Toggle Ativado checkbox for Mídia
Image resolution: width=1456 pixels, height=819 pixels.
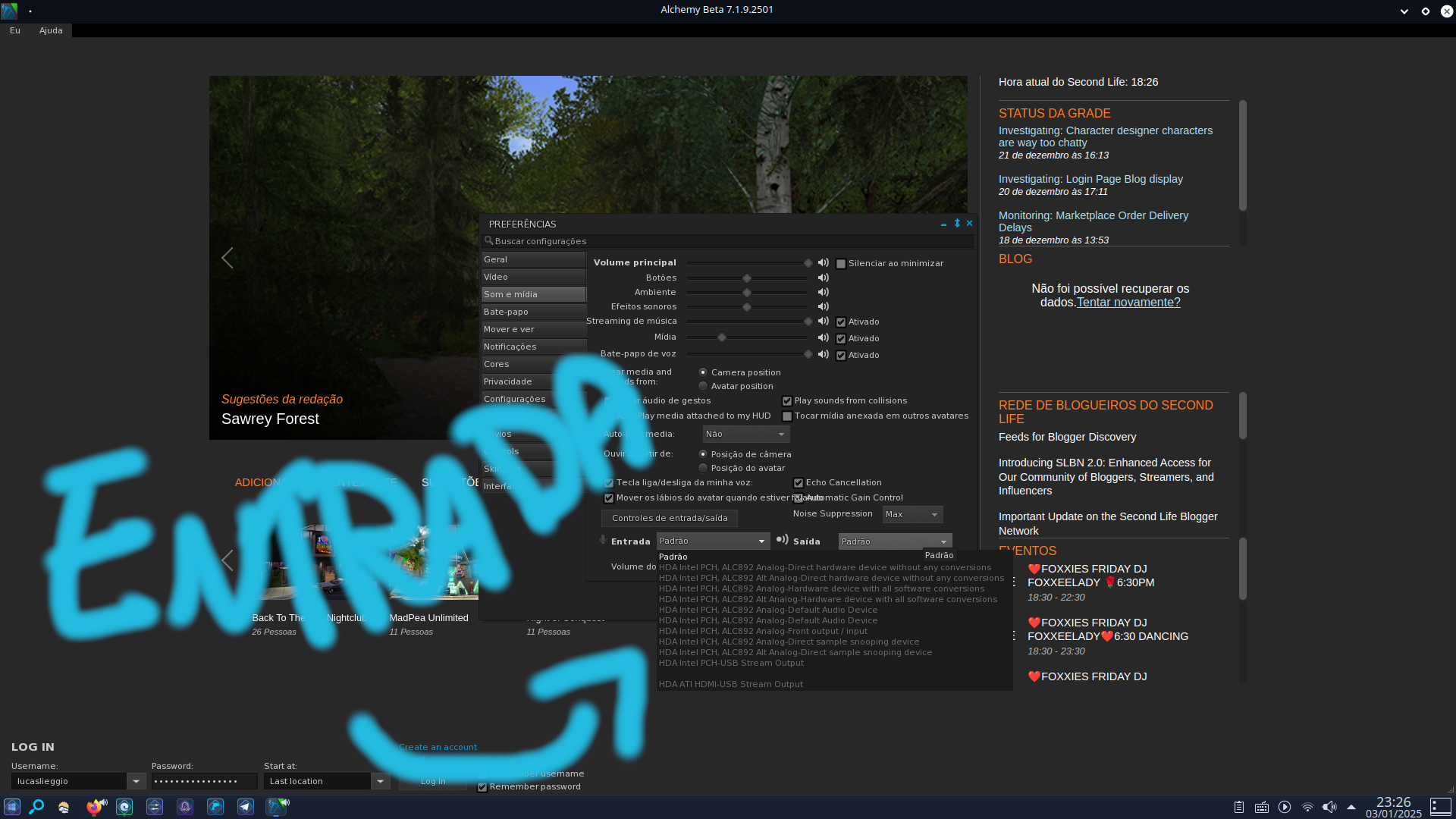pos(840,339)
